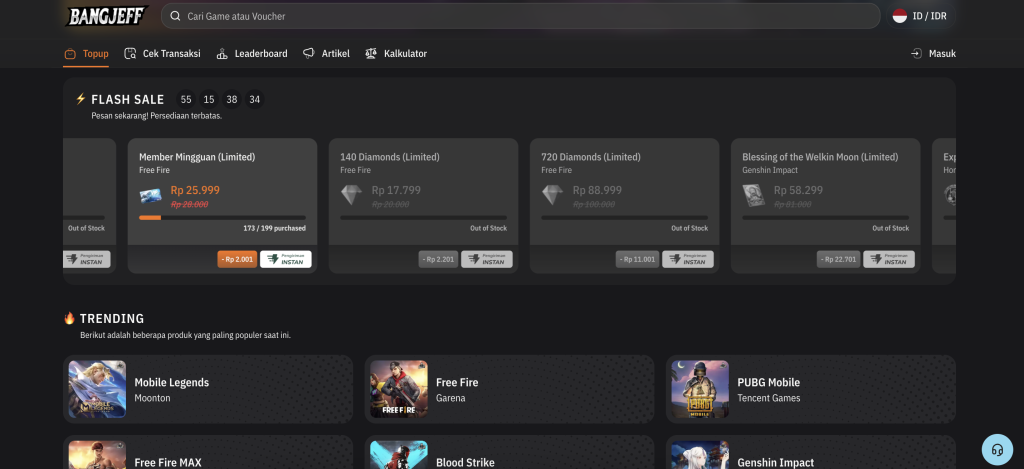
Task: Click the Member Mingguan membership card icon
Action: click(150, 196)
